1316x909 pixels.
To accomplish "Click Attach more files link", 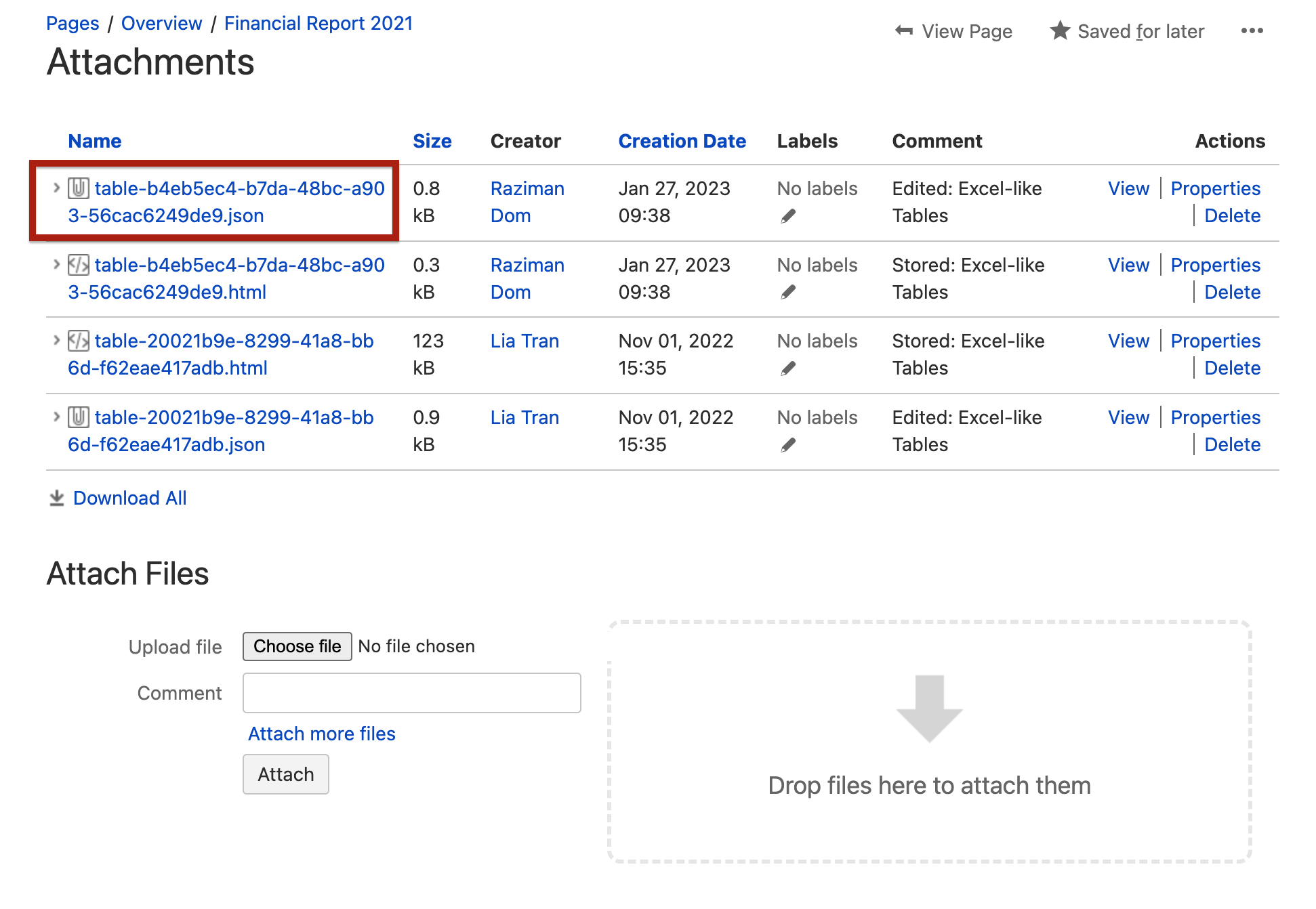I will (321, 734).
